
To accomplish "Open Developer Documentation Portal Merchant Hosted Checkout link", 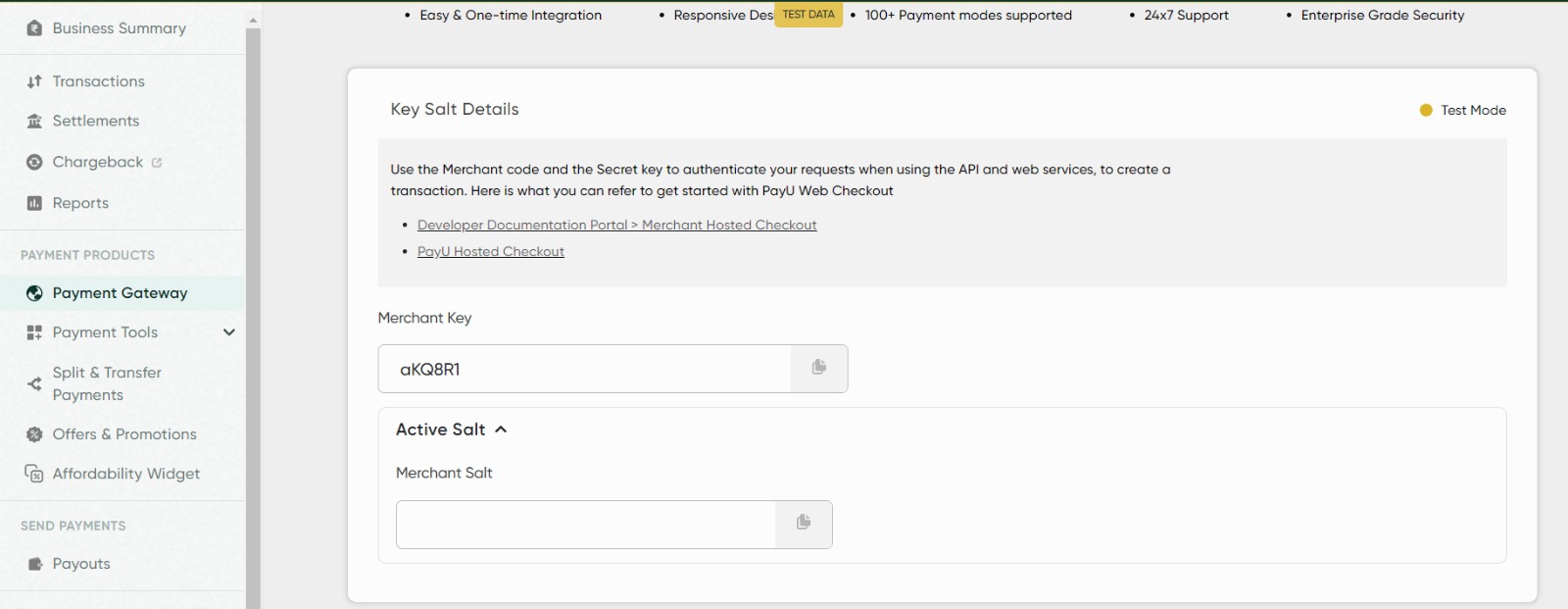I will coord(616,225).
